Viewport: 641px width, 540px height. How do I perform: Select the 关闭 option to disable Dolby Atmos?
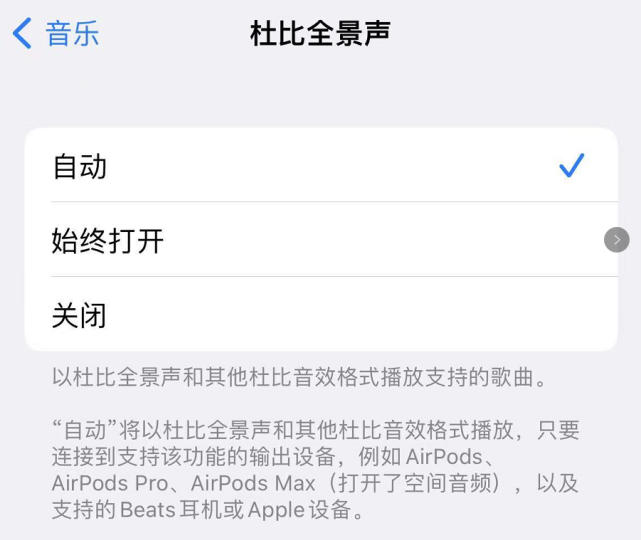coord(321,314)
